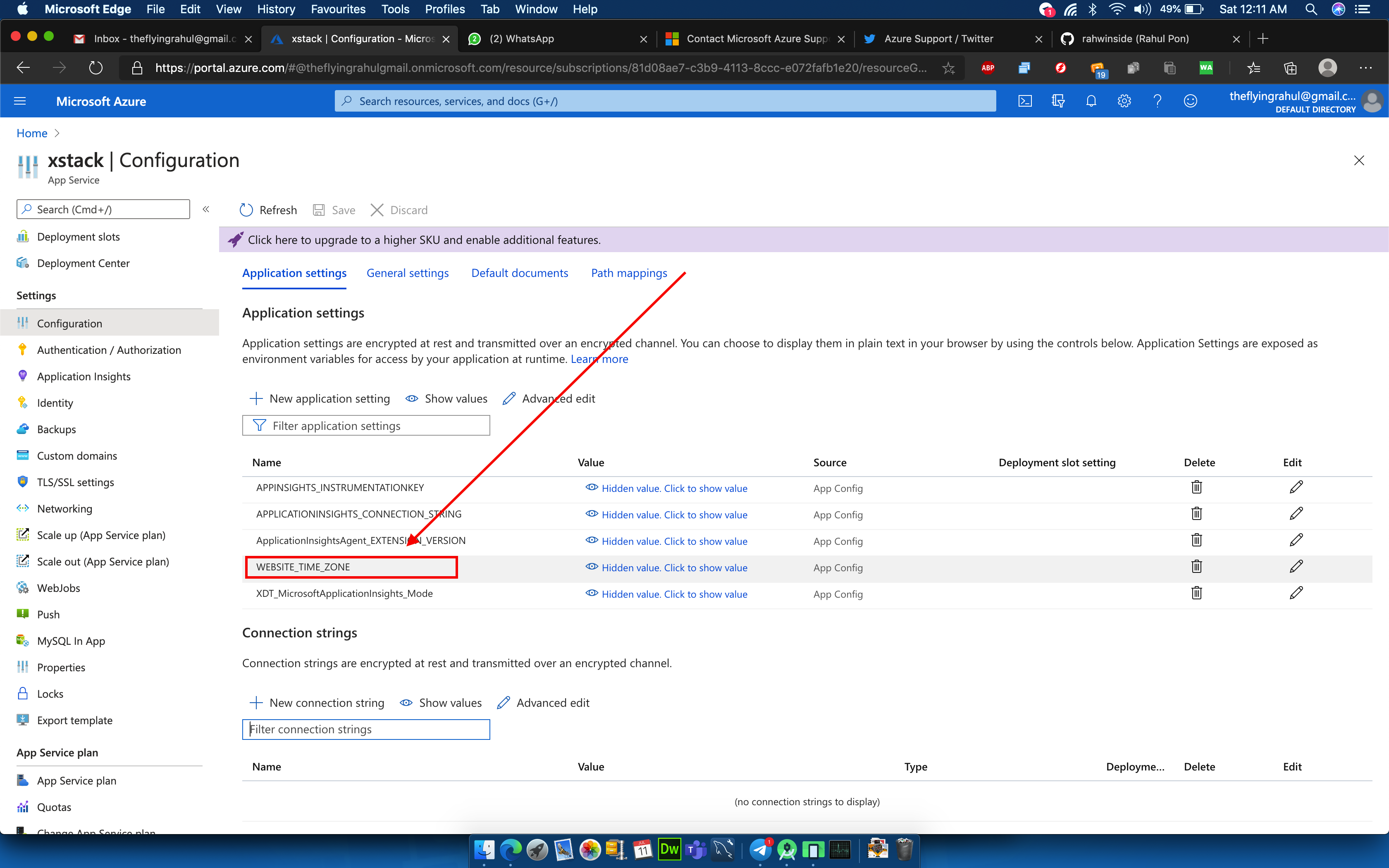Show all application setting values
Image resolution: width=1389 pixels, height=868 pixels.
click(x=446, y=398)
